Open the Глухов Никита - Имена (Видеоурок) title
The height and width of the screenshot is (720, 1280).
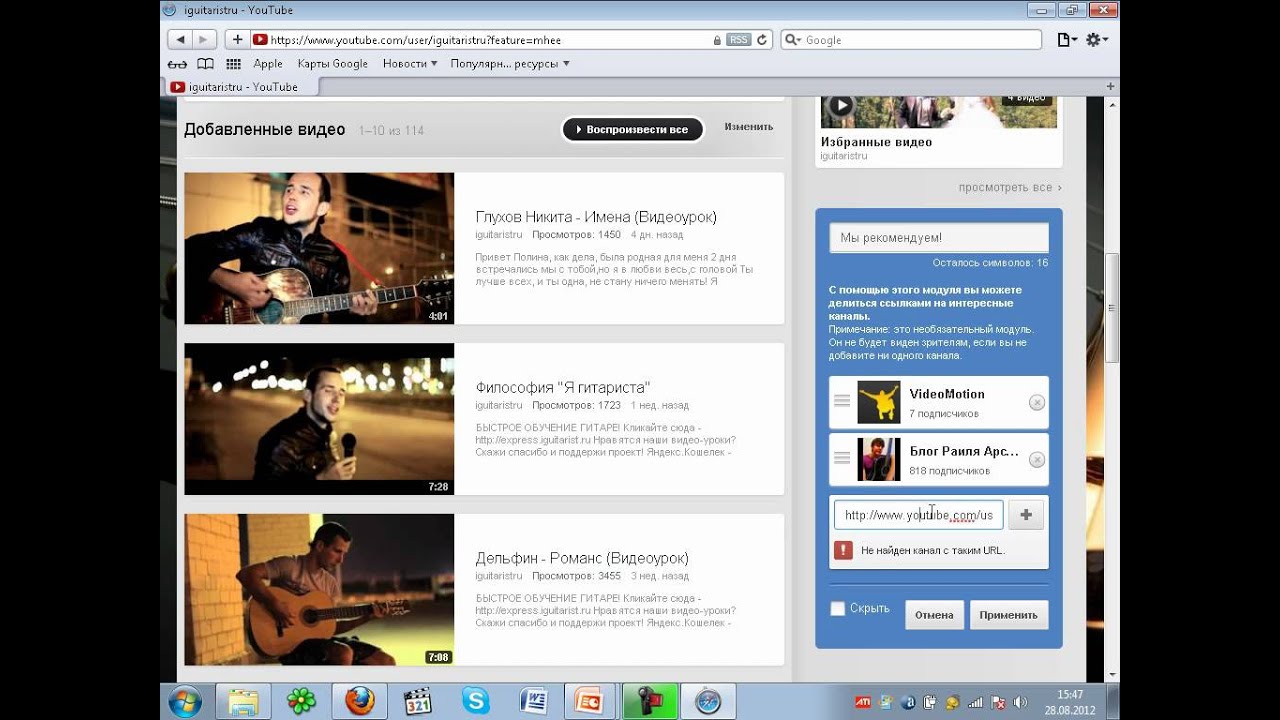click(596, 217)
